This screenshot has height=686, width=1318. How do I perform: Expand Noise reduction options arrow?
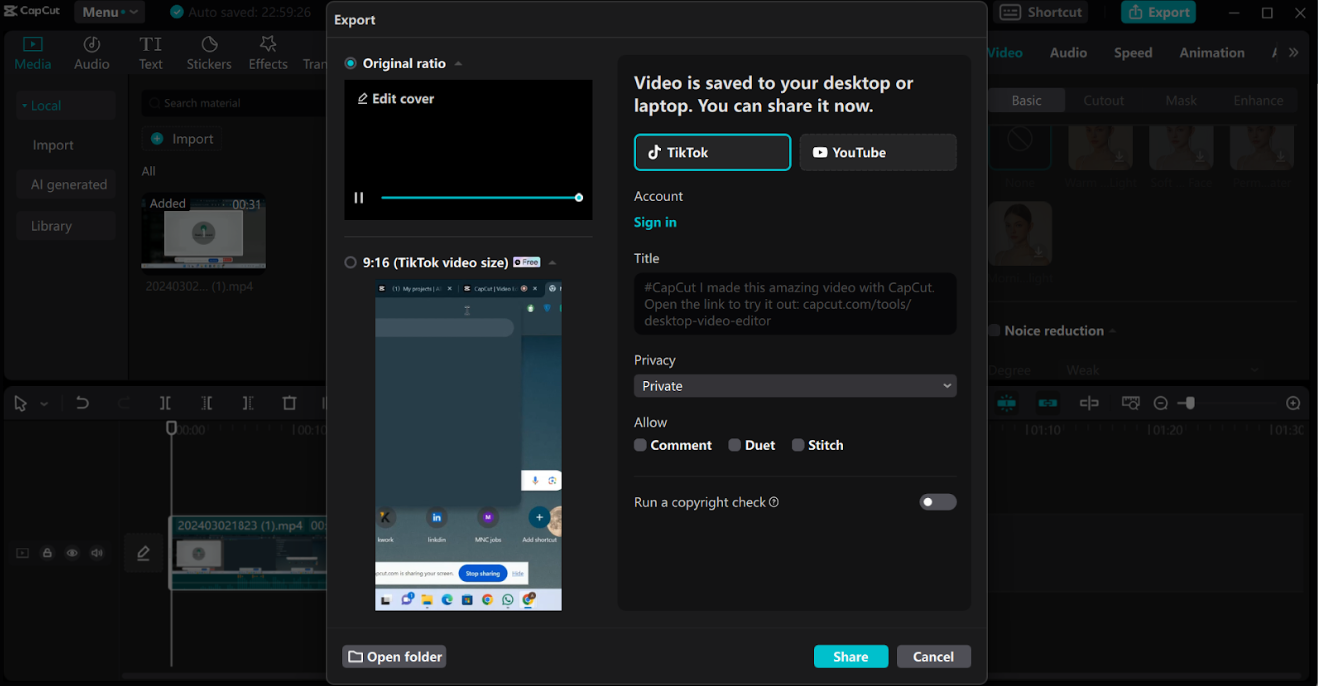(x=1112, y=331)
